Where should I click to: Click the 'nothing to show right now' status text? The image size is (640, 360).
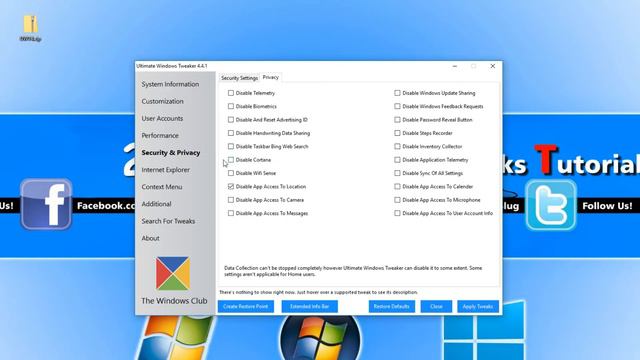[x=318, y=292]
